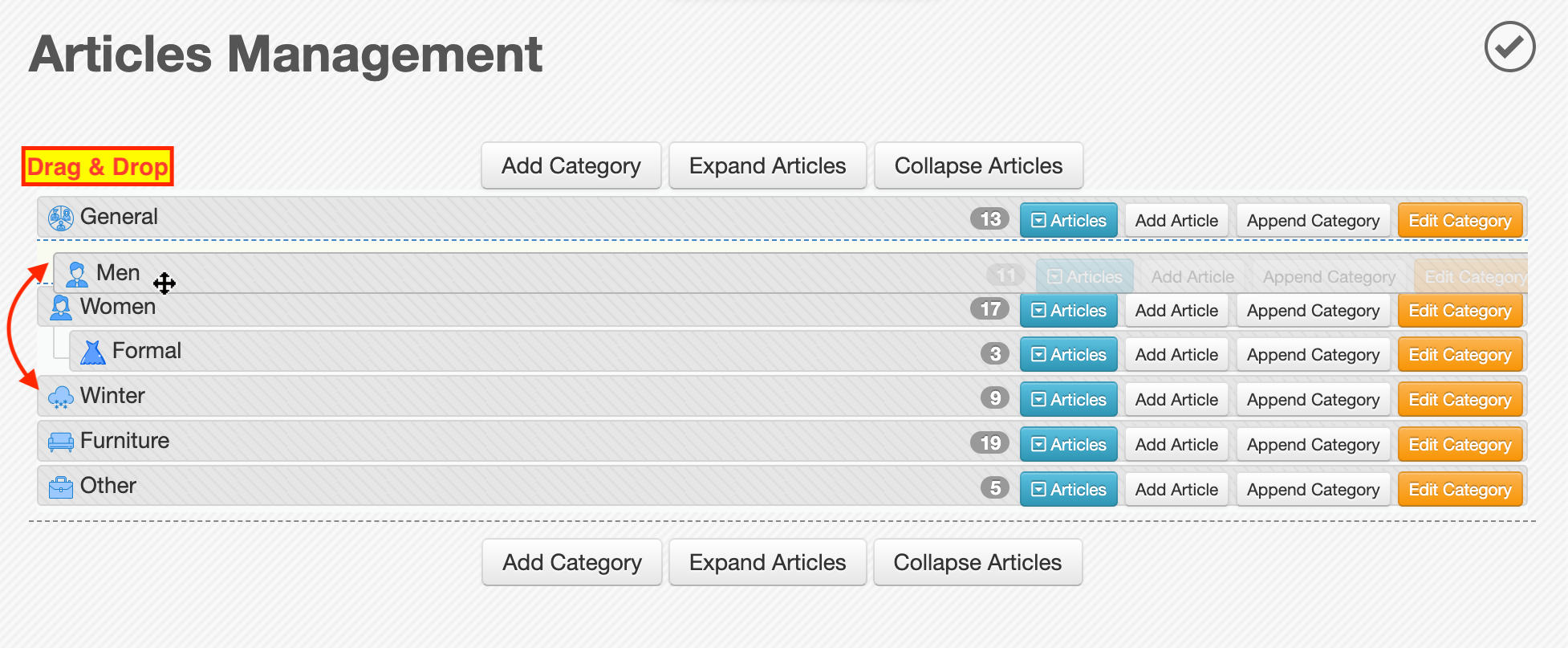Click the Men category person icon
The height and width of the screenshot is (648, 1568).
77,274
